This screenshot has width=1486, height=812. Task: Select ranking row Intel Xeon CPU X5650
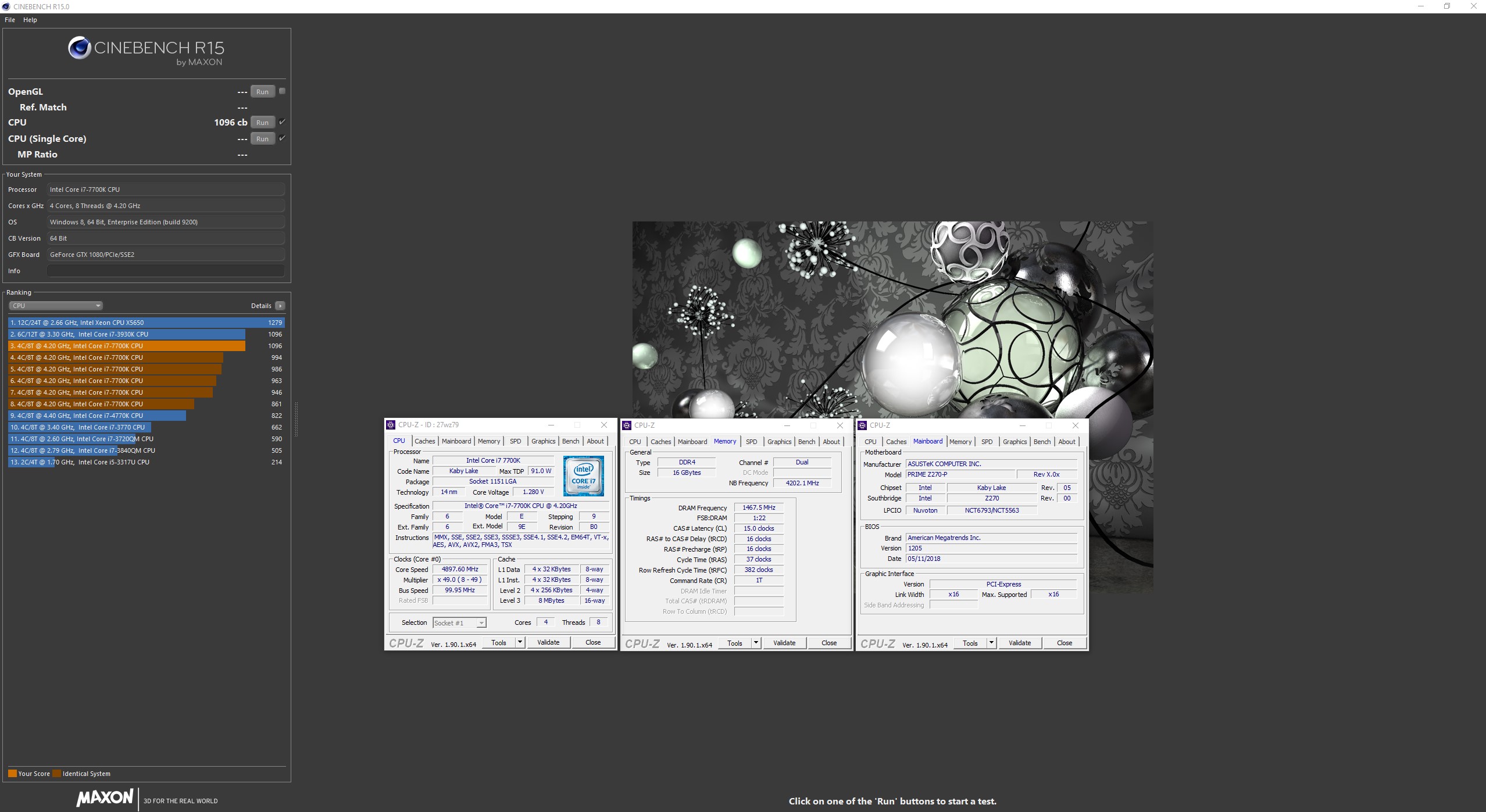coord(147,323)
